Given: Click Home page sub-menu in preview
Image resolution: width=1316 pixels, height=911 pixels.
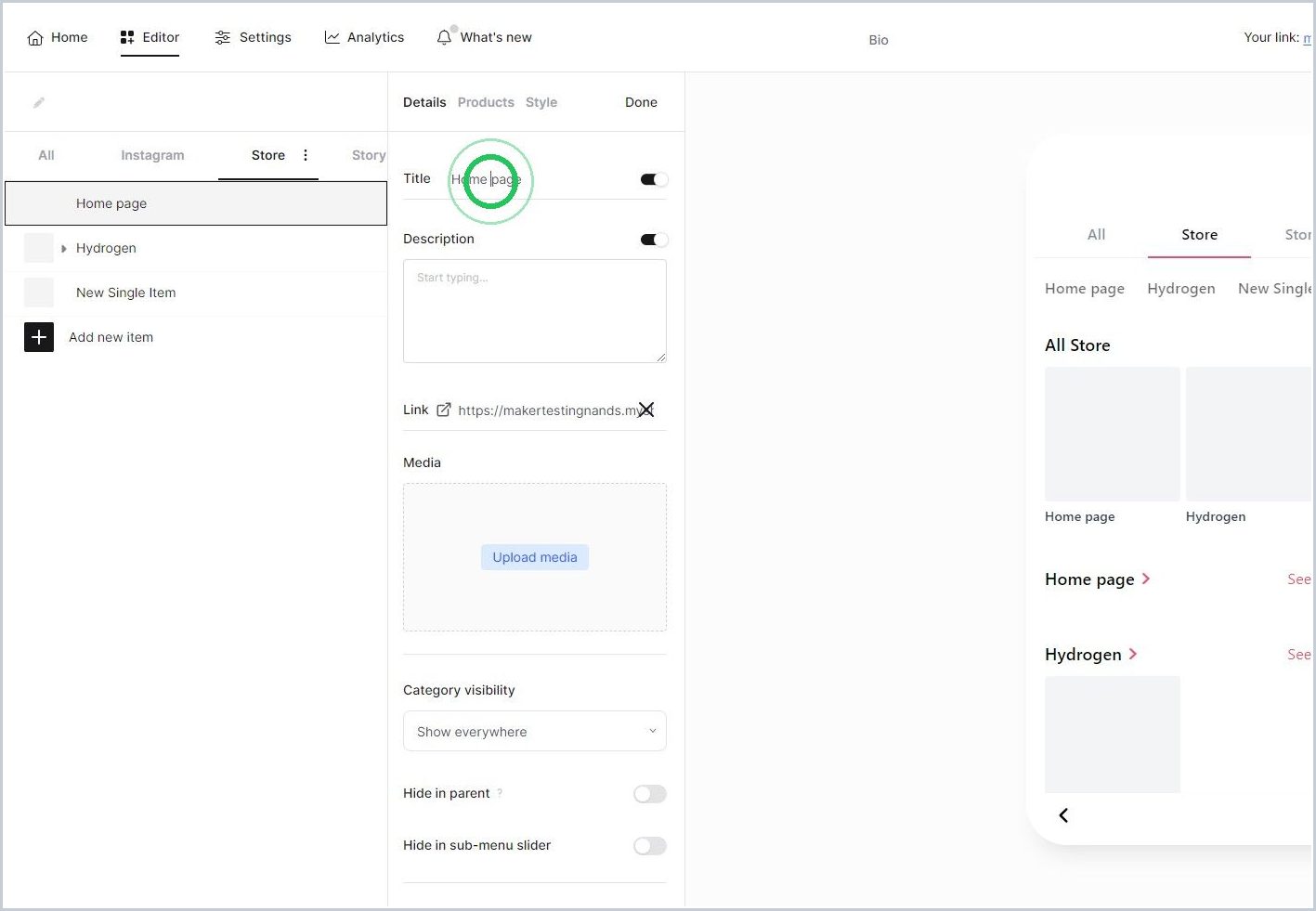Looking at the screenshot, I should click(x=1084, y=288).
